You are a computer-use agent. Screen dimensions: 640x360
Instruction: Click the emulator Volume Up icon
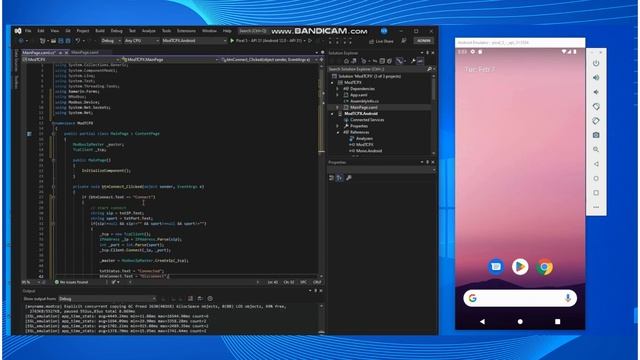pos(596,78)
